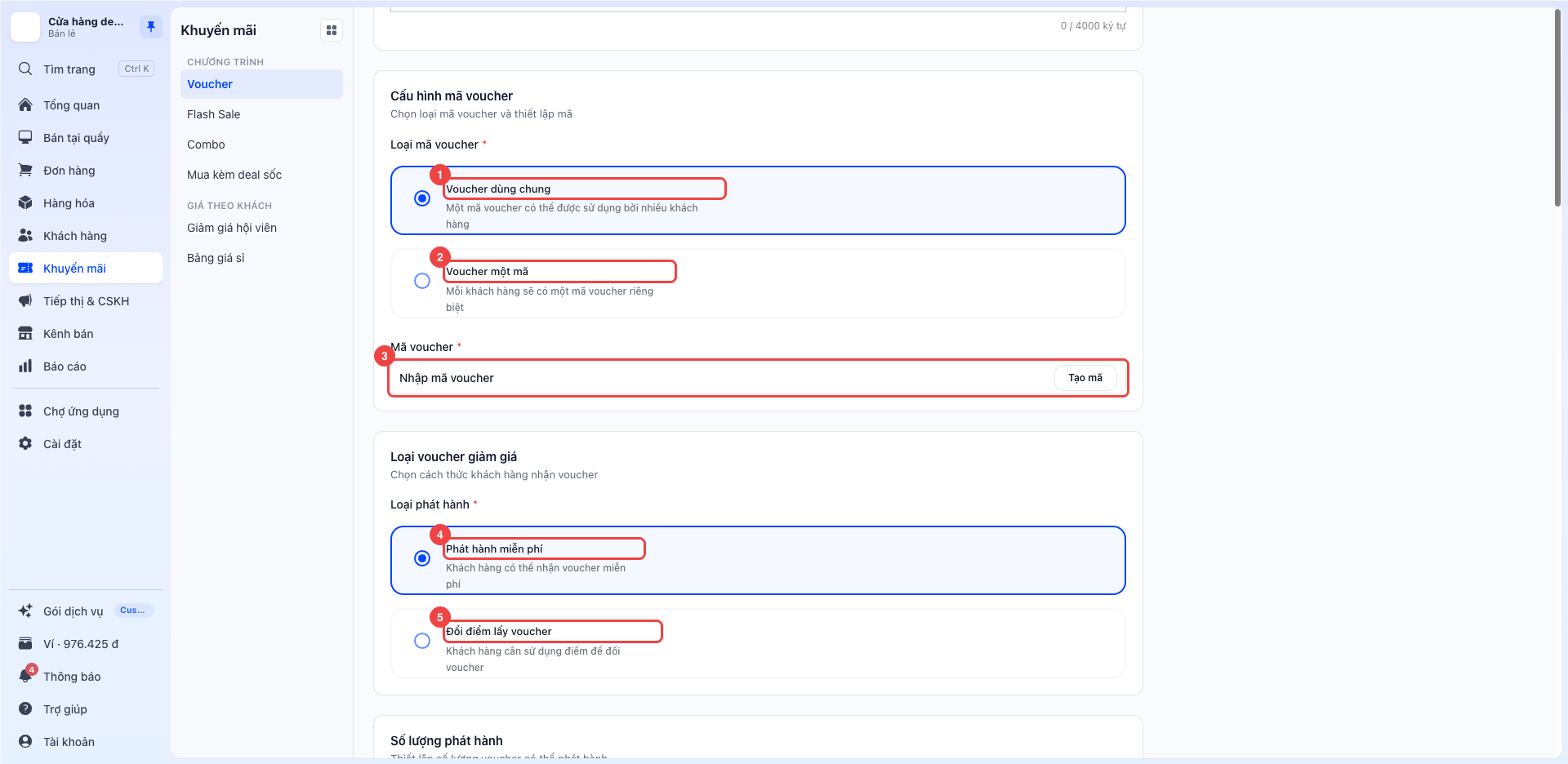Select the Voucher một mã radio button
Viewport: 1568px width, 764px height.
pyautogui.click(x=422, y=281)
